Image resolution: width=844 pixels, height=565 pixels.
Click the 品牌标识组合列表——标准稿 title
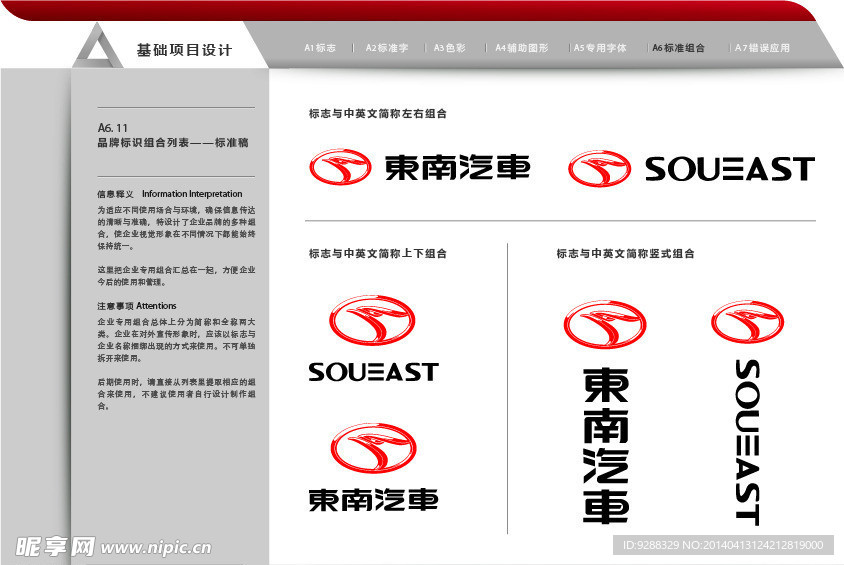click(173, 143)
